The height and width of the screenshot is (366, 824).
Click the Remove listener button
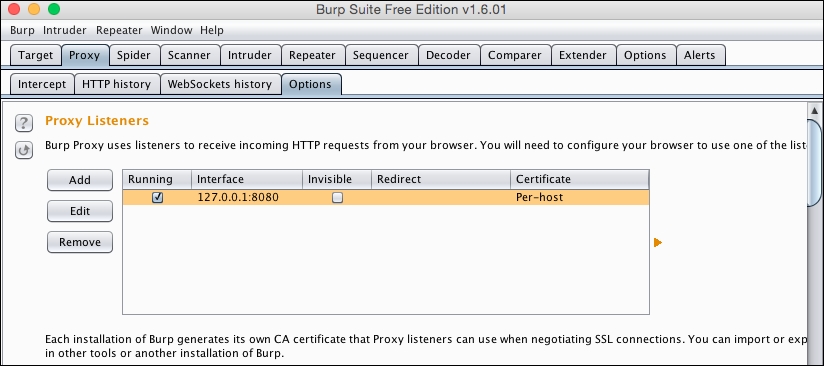tap(80, 242)
